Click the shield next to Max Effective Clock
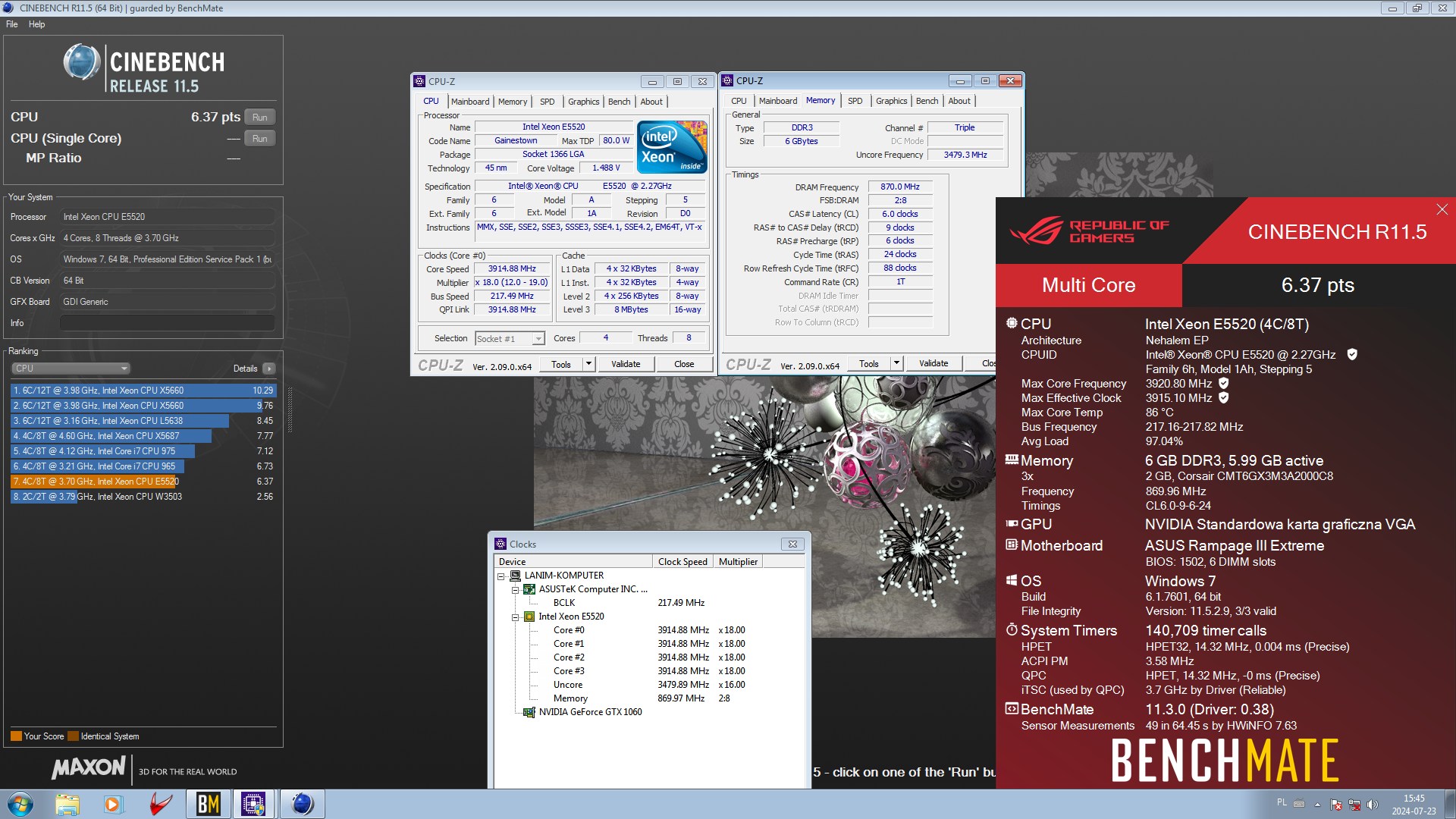Viewport: 1456px width, 819px height. click(x=1224, y=397)
